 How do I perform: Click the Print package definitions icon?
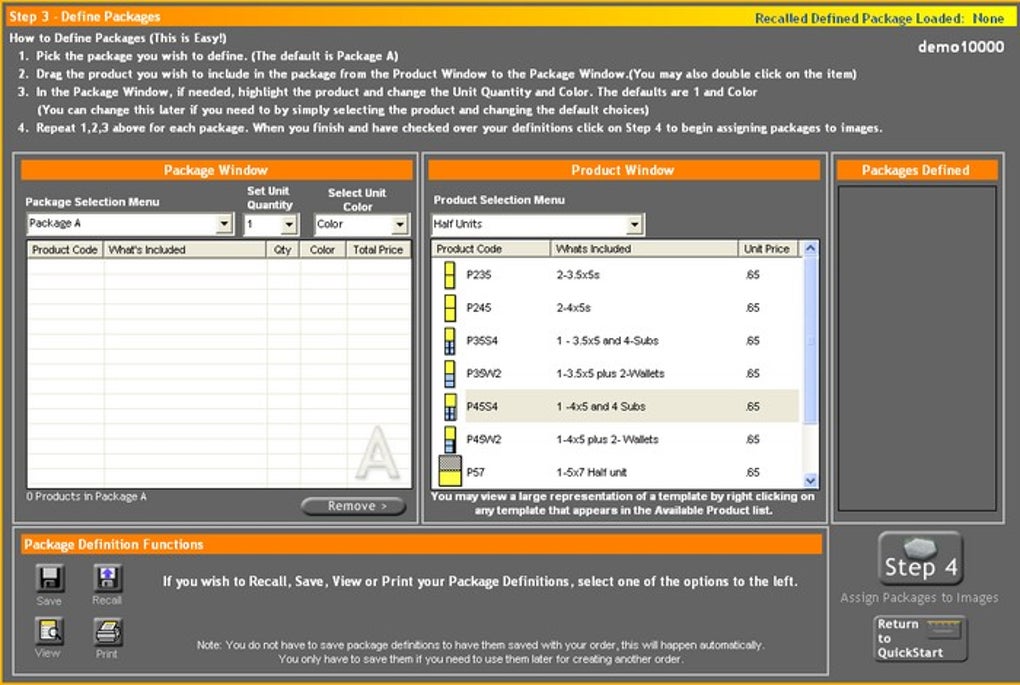click(107, 631)
